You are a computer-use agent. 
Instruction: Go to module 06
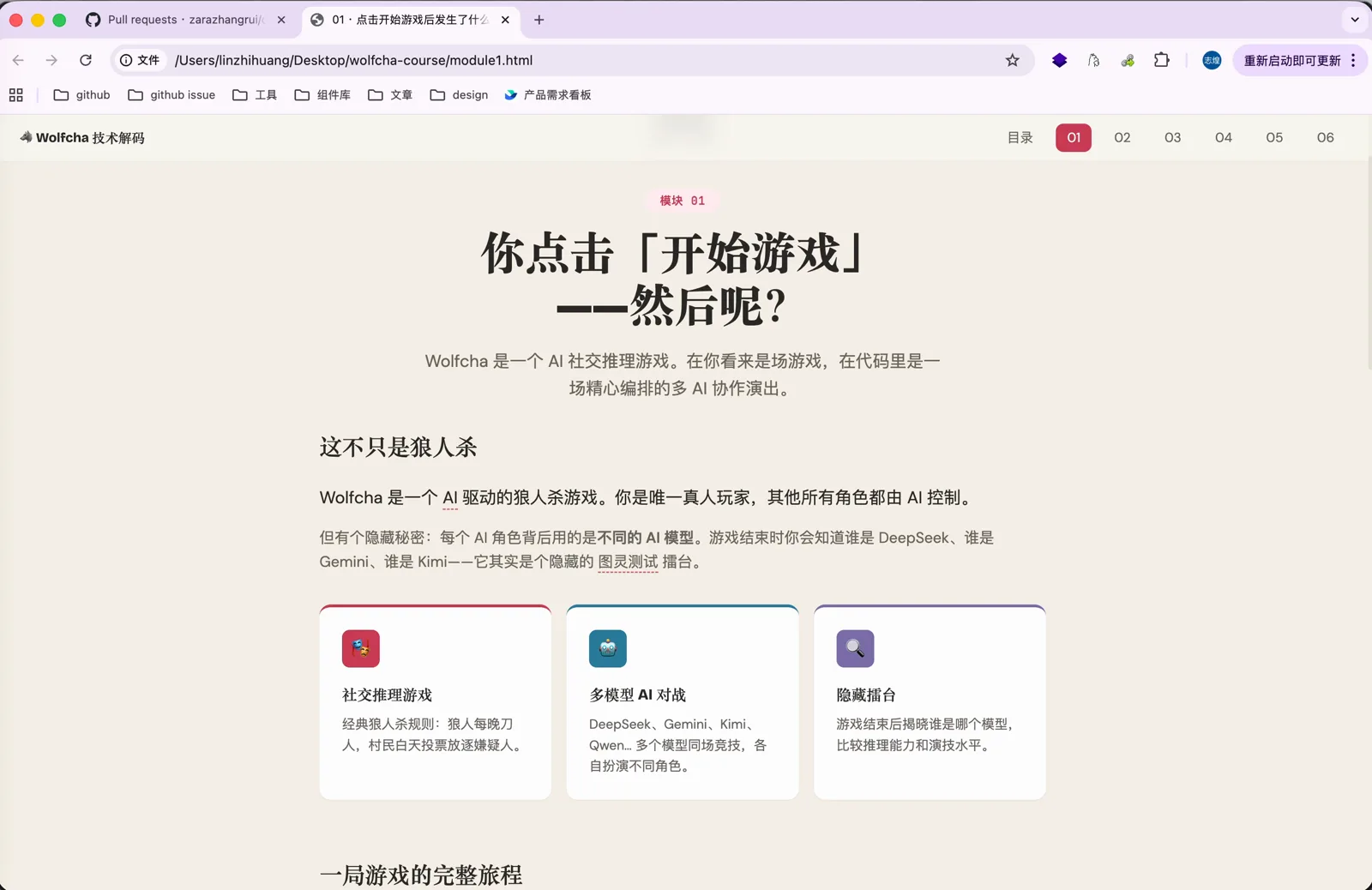1326,137
